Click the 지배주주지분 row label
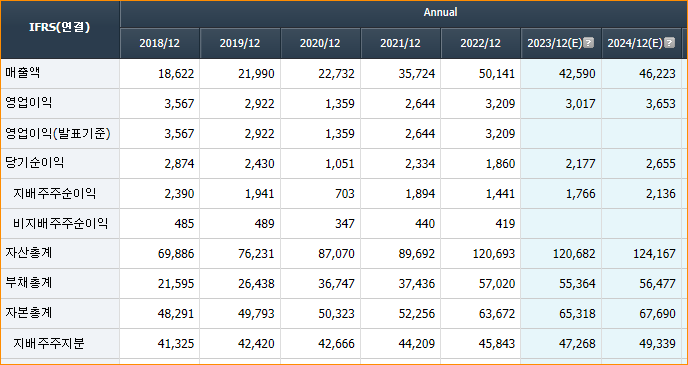The image size is (688, 365). 49,343
